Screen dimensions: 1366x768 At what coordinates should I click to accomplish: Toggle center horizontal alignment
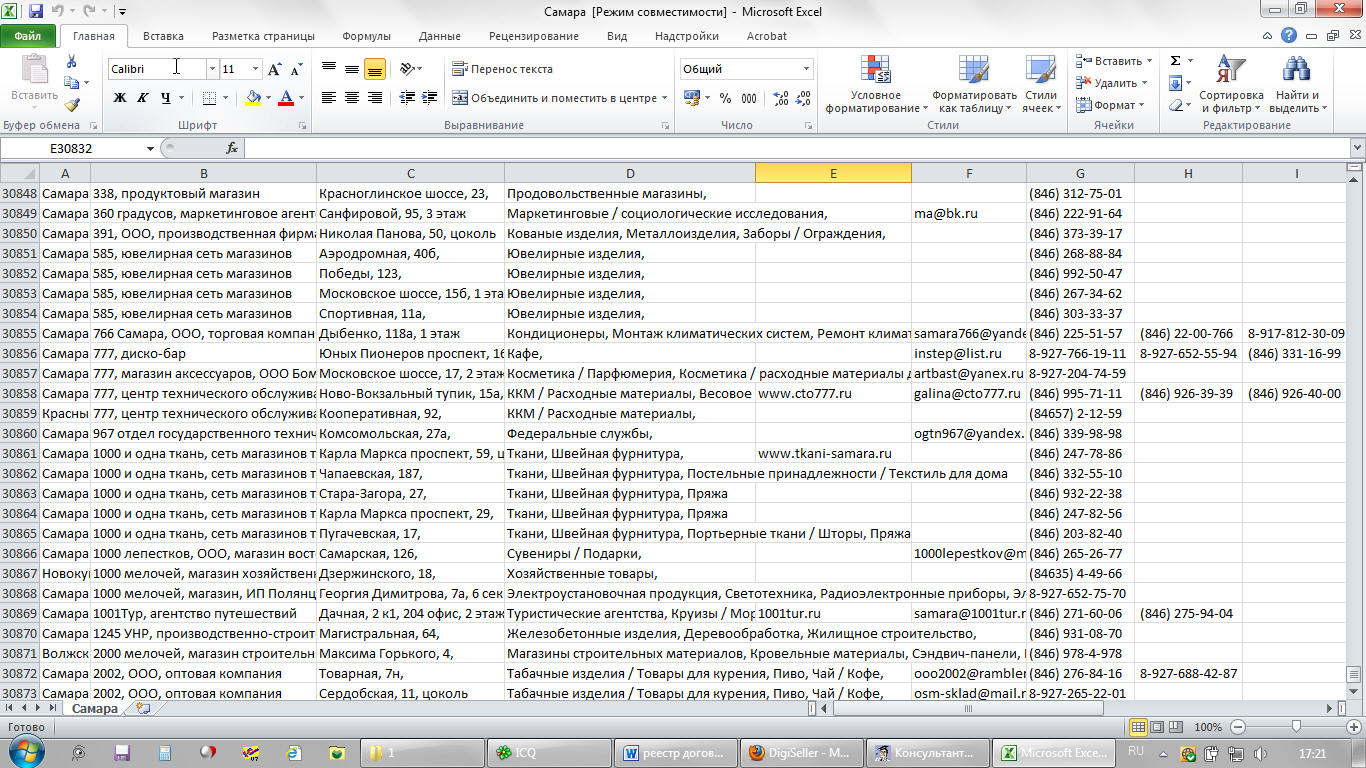coord(352,98)
